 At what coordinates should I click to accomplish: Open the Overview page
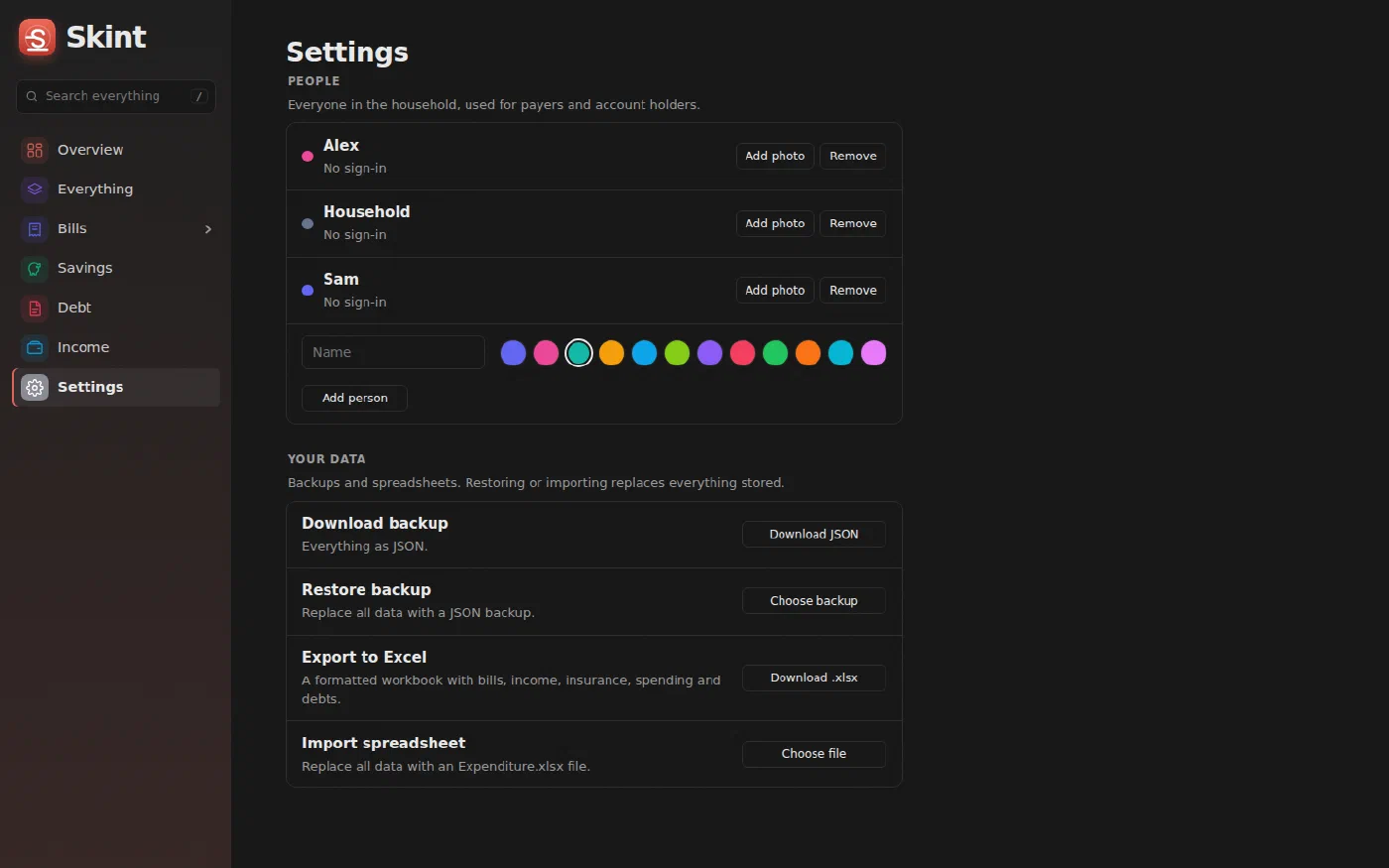coord(116,150)
